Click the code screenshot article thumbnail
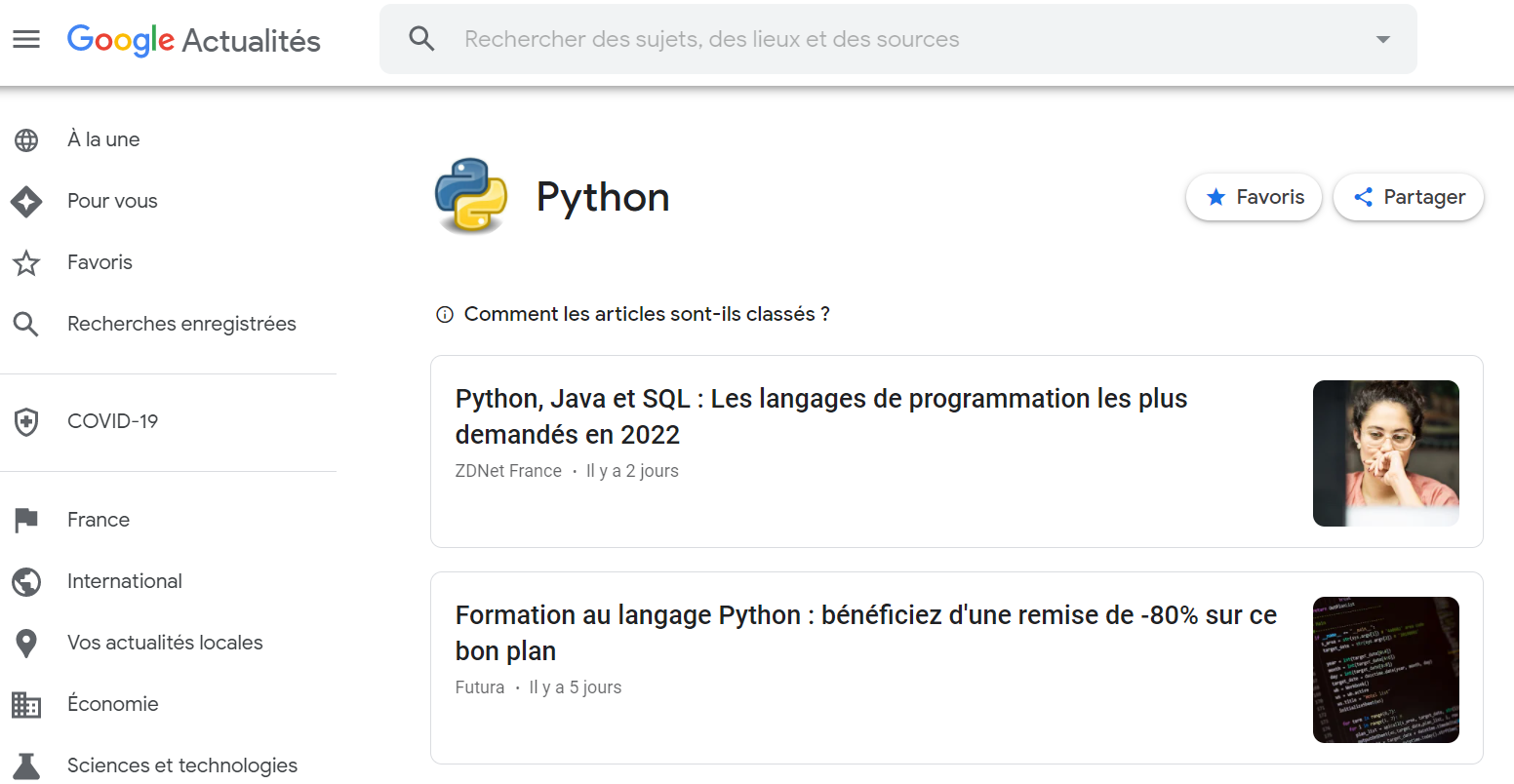The height and width of the screenshot is (784, 1514). tap(1385, 670)
